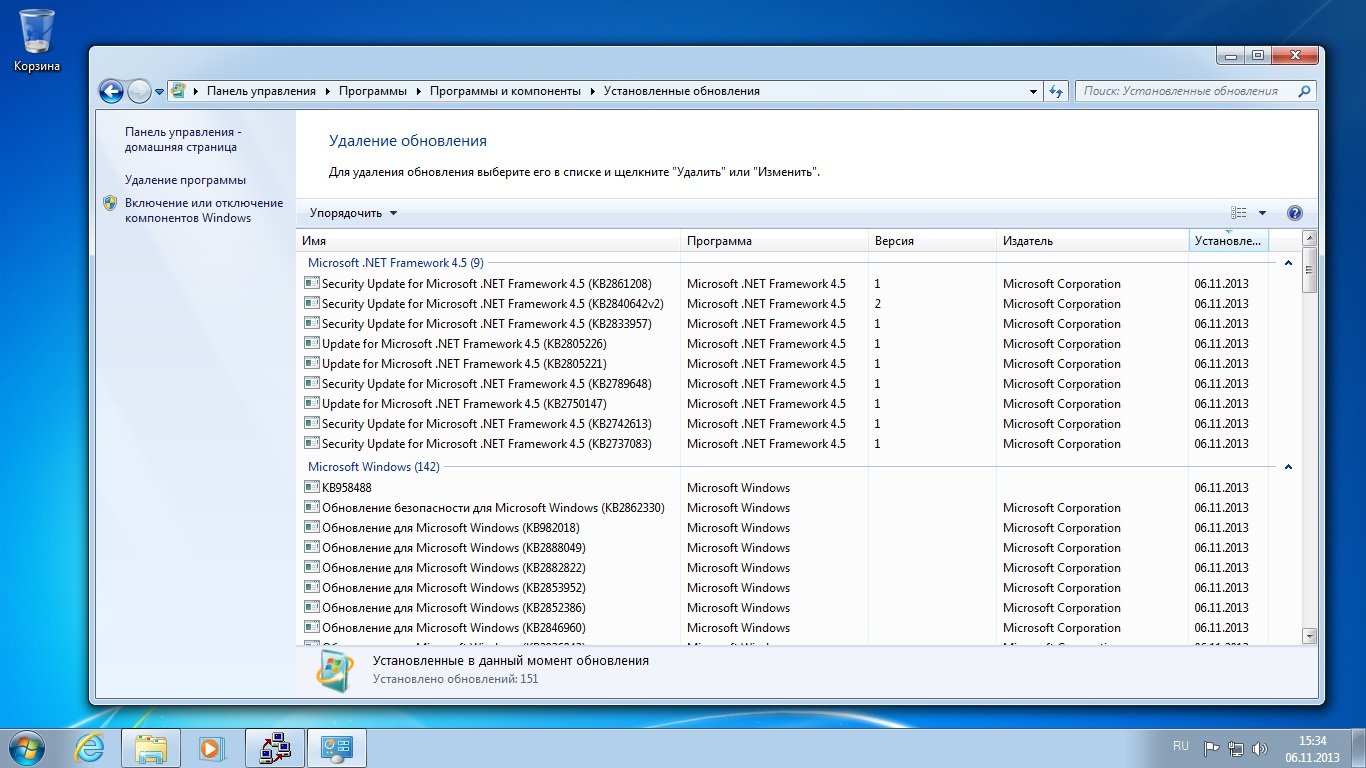
Task: Select Обновление безопасности KB2862330 row
Action: (783, 508)
